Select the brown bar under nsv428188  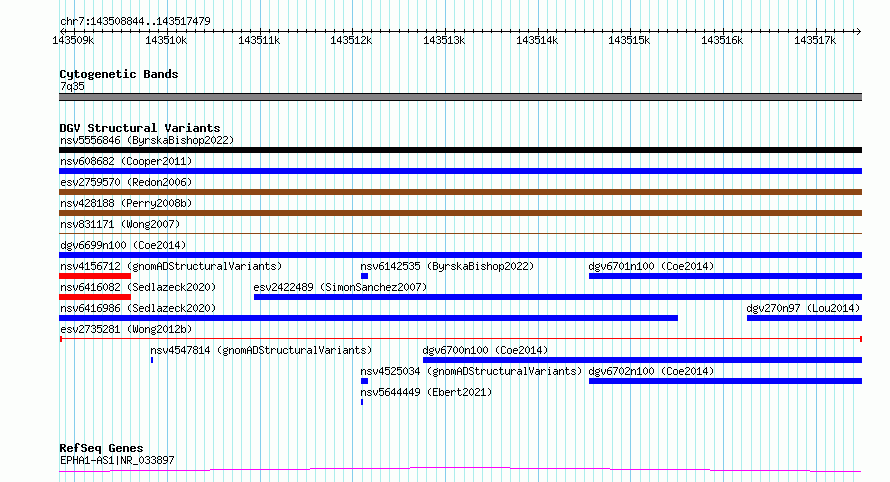coord(460,213)
